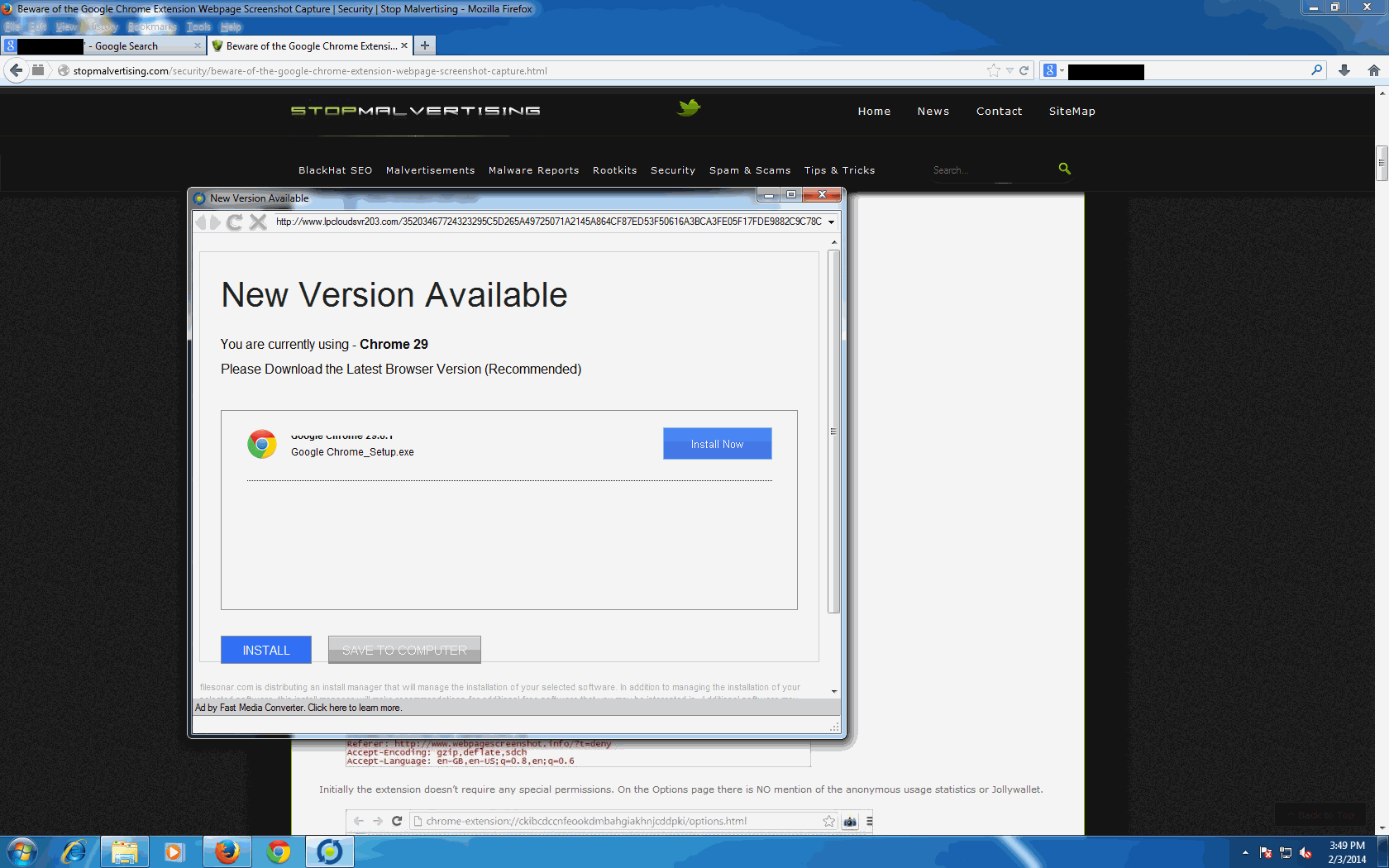Click the Action Center flag tray icon
The image size is (1389, 868).
coord(1266,852)
